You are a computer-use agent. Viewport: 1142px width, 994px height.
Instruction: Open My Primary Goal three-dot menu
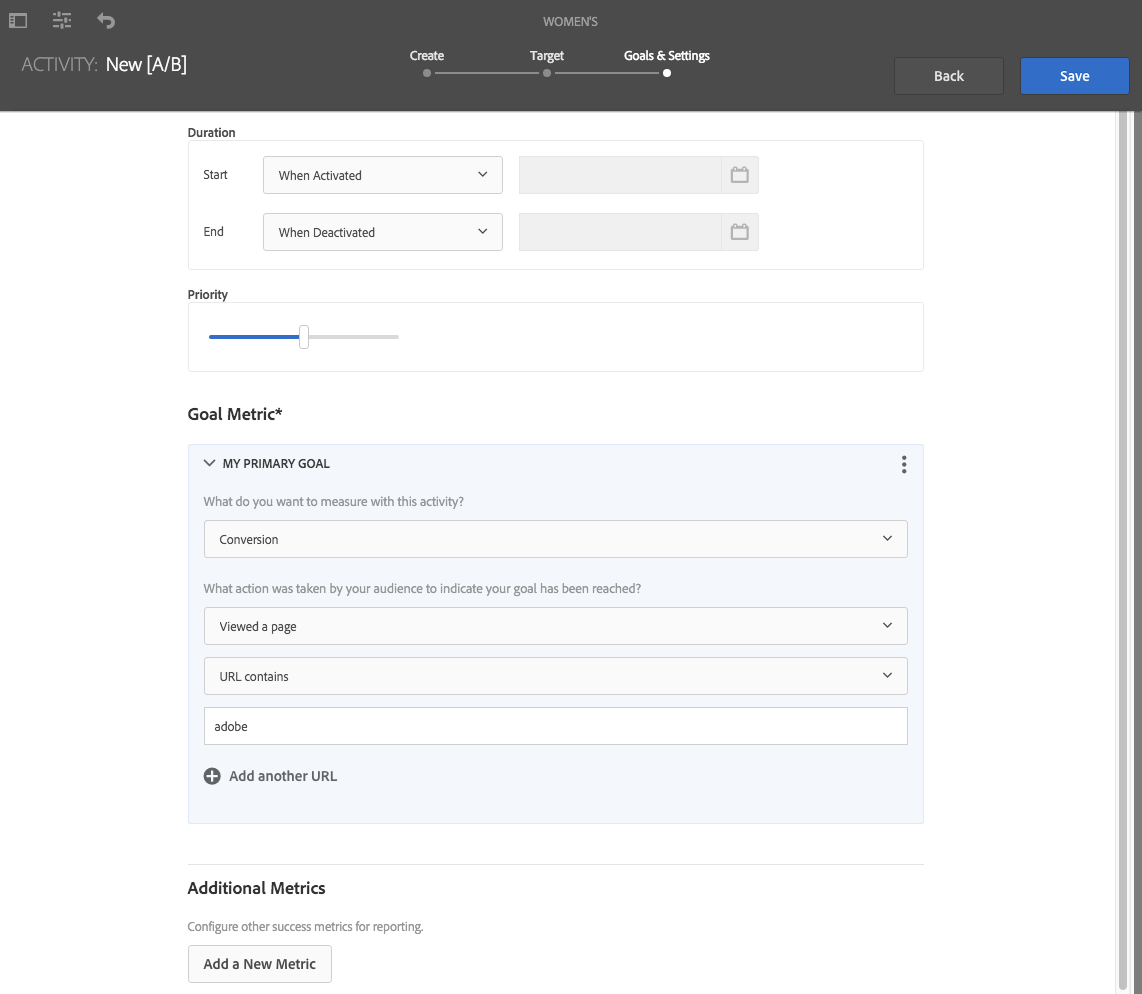click(904, 464)
